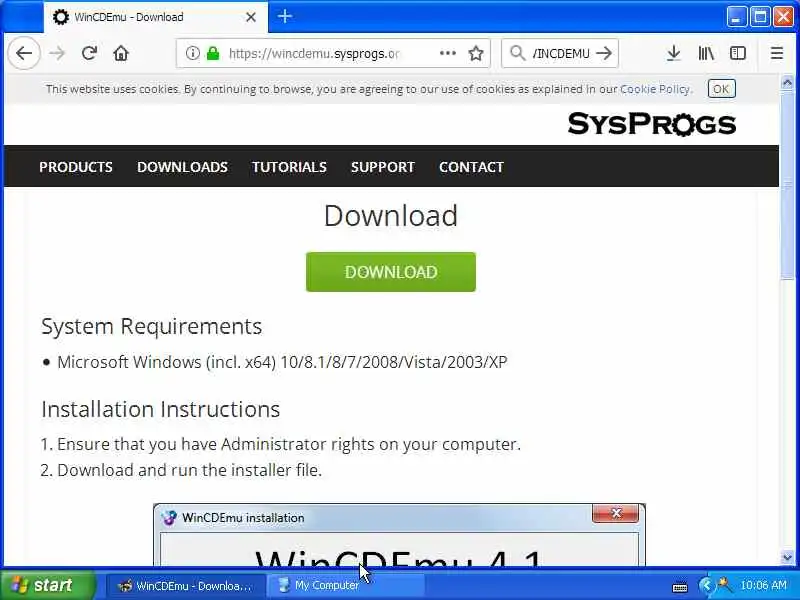Click the "System Requirements" heading
This screenshot has width=800, height=600.
point(152,327)
